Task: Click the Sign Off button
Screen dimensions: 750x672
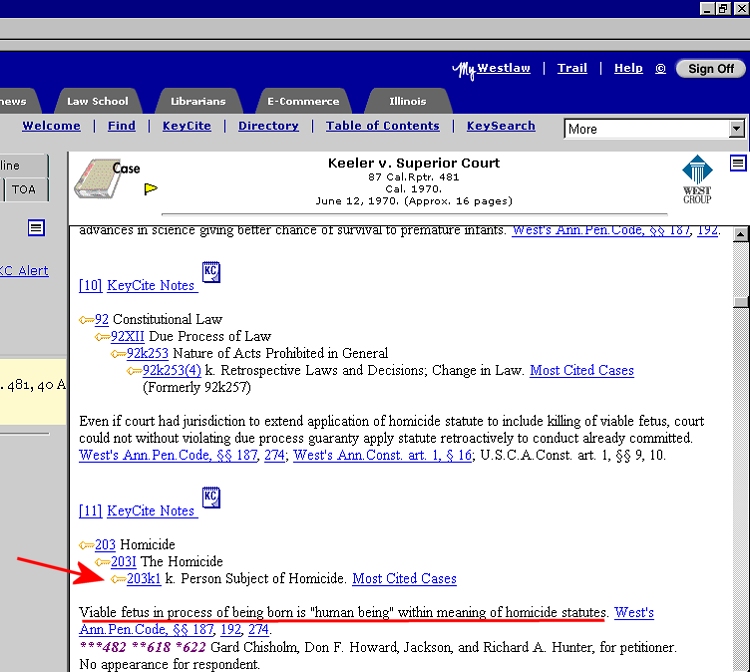Action: (711, 69)
